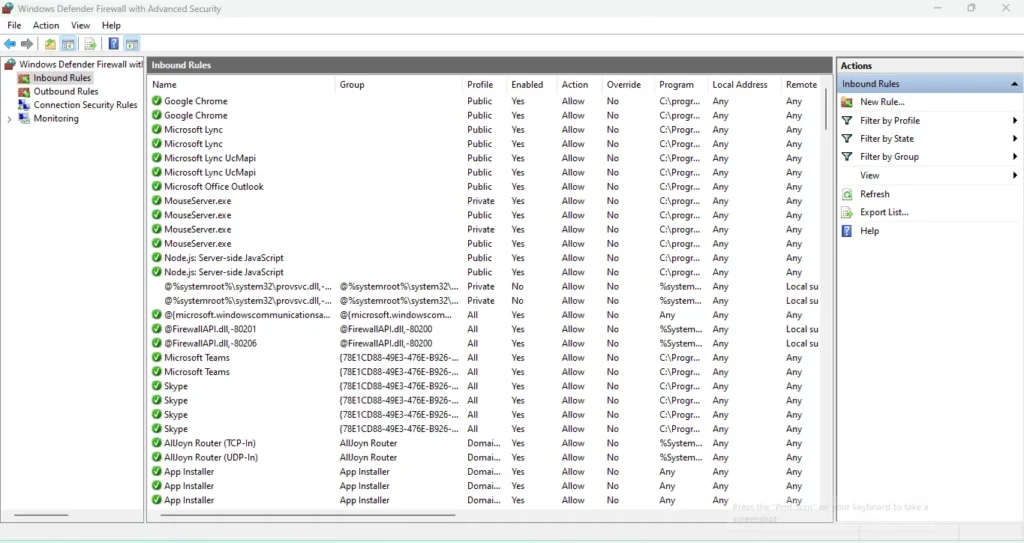Click the blue Help toolbar icon

pyautogui.click(x=114, y=44)
